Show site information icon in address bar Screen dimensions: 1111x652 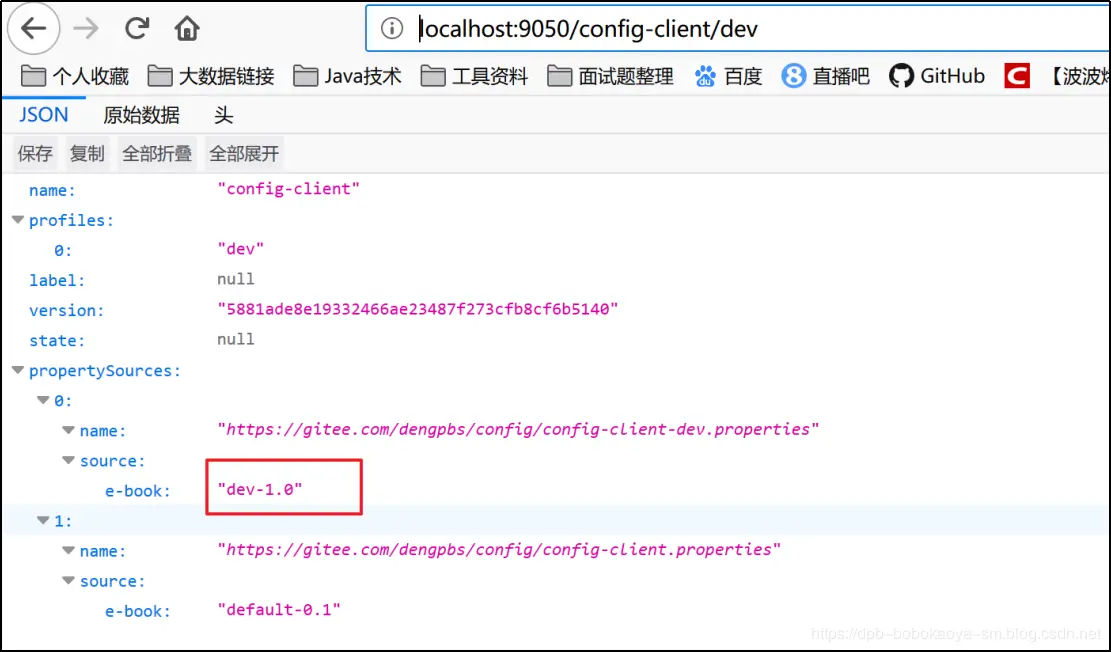(392, 28)
